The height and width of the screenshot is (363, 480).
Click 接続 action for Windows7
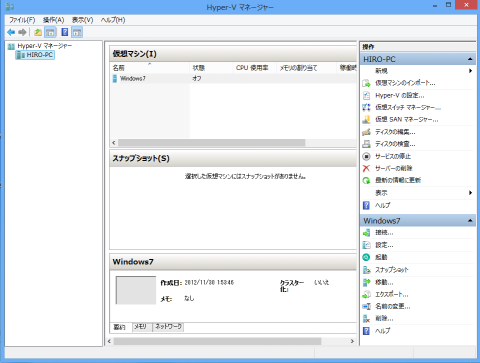(x=384, y=233)
